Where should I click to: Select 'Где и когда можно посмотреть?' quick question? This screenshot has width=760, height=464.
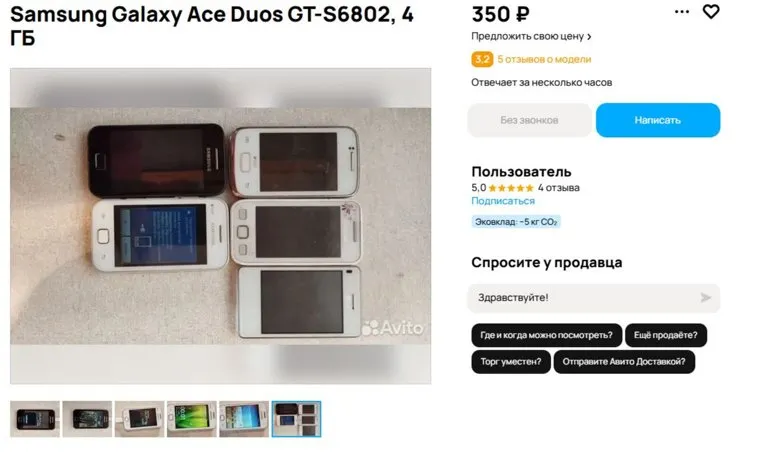546,335
